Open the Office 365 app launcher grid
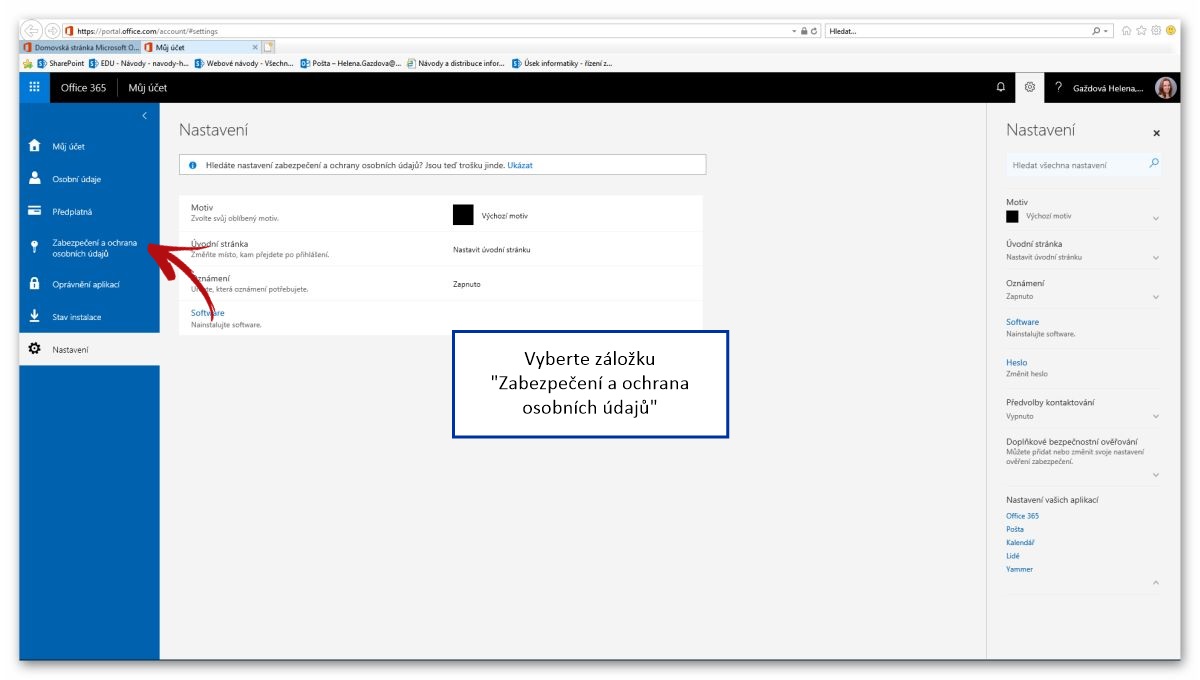1200x680 pixels. [x=34, y=87]
